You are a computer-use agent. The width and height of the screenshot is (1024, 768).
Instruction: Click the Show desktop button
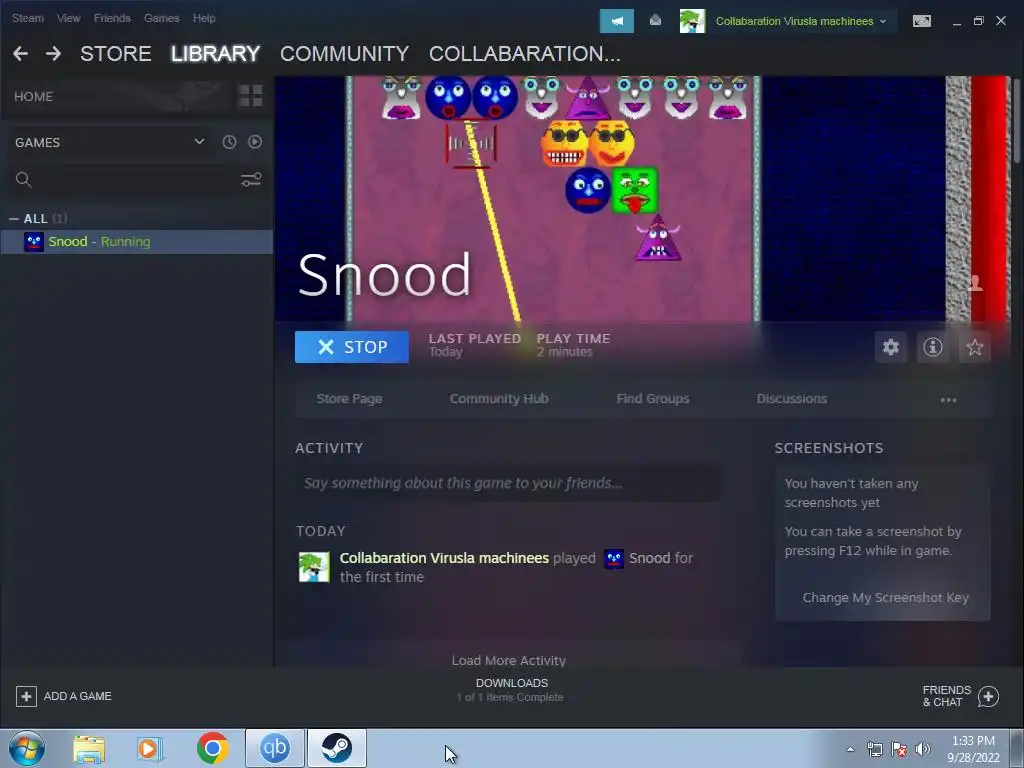click(1017, 748)
